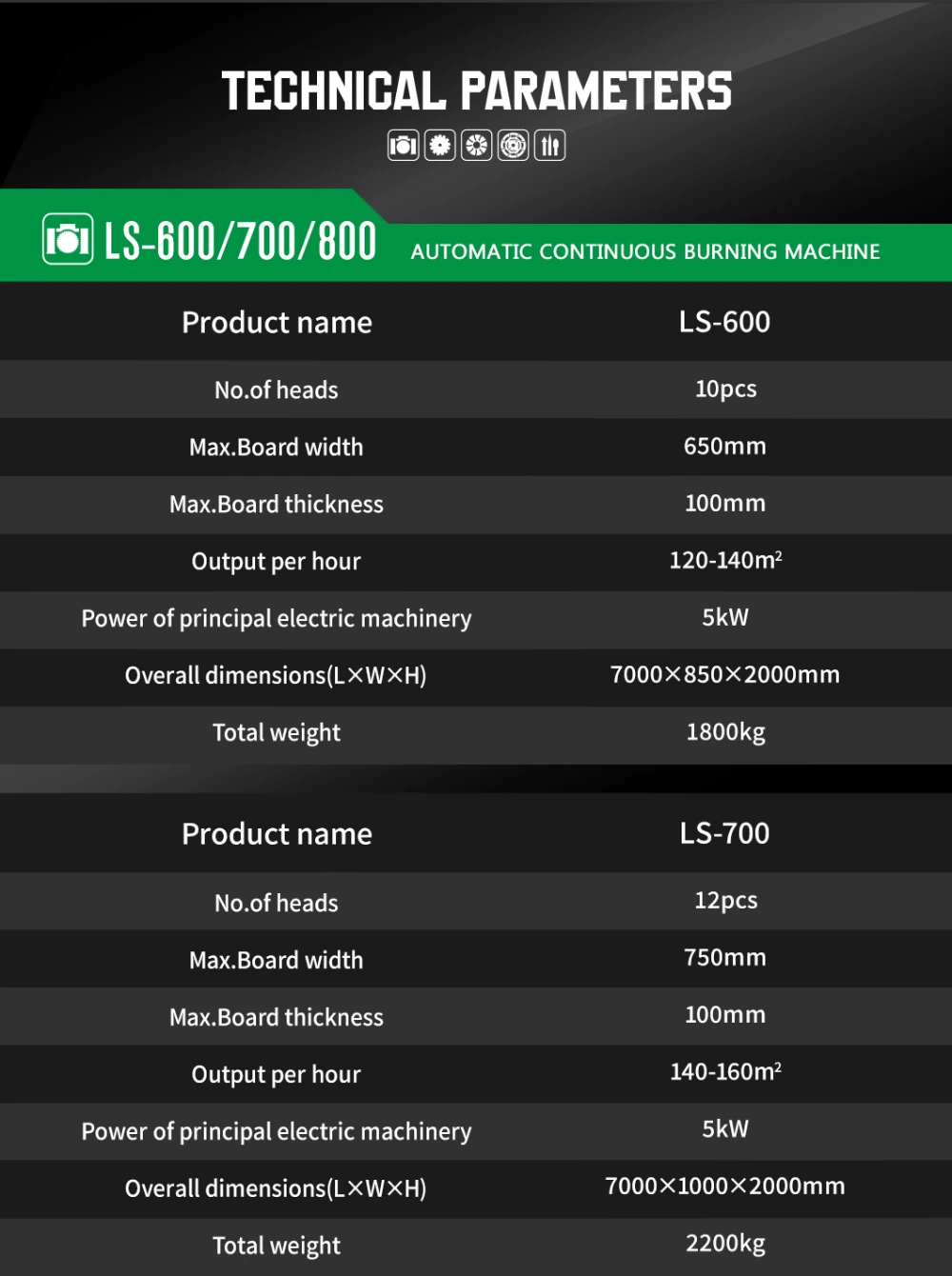Click the fan-shaped grinding disc icon

coord(476,146)
